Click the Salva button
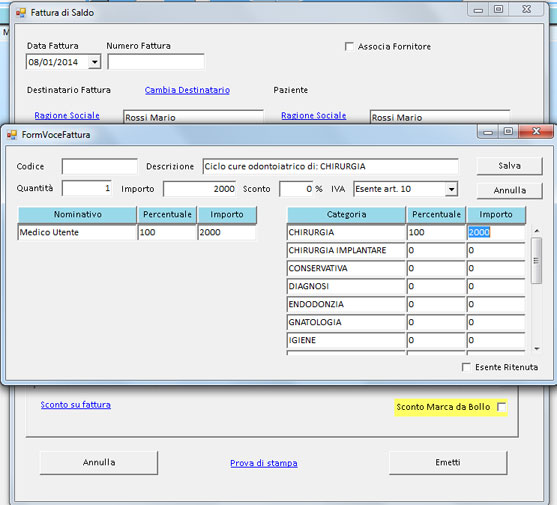 509,166
